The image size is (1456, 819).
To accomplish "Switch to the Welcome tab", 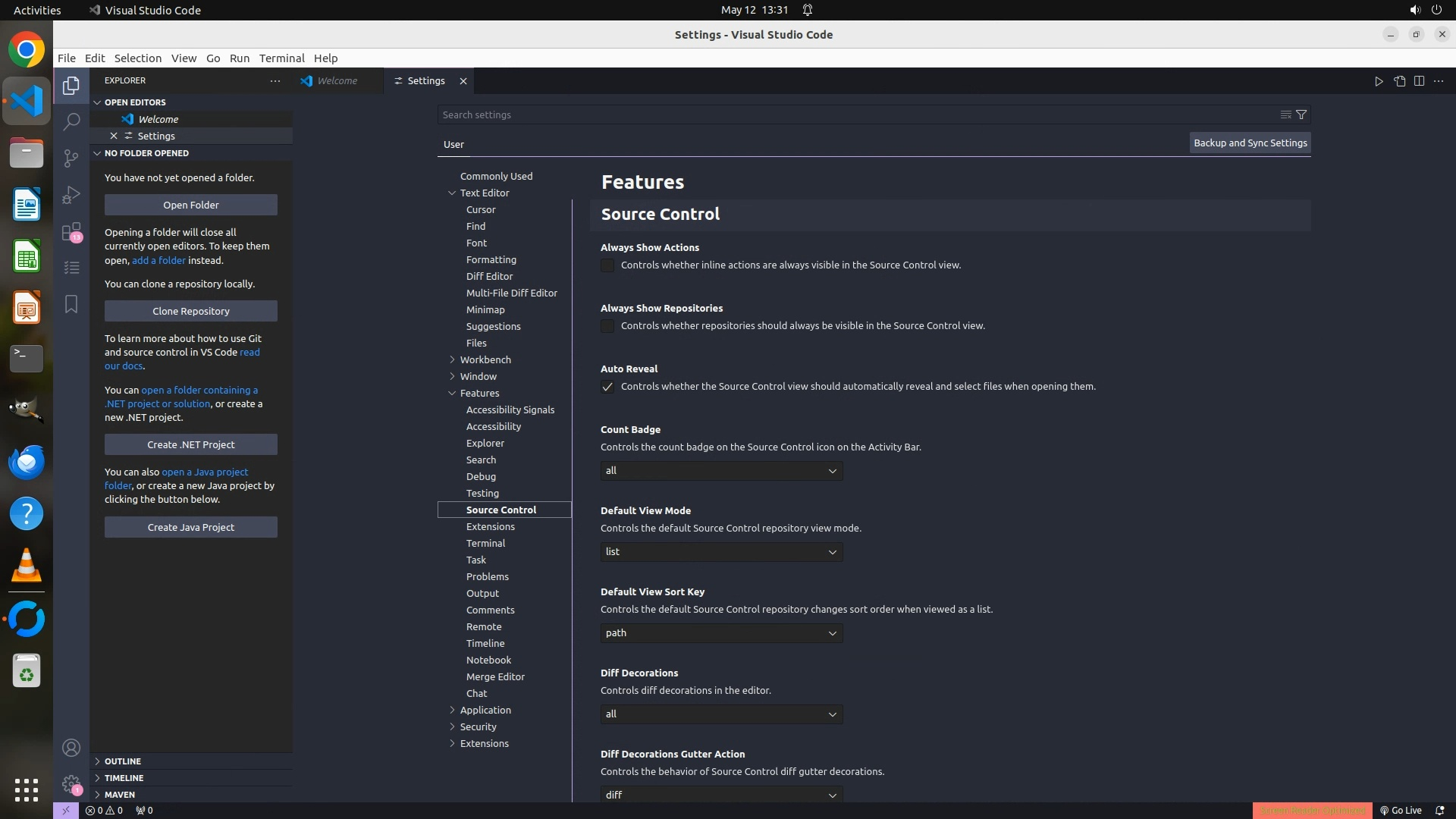I will 337,81.
